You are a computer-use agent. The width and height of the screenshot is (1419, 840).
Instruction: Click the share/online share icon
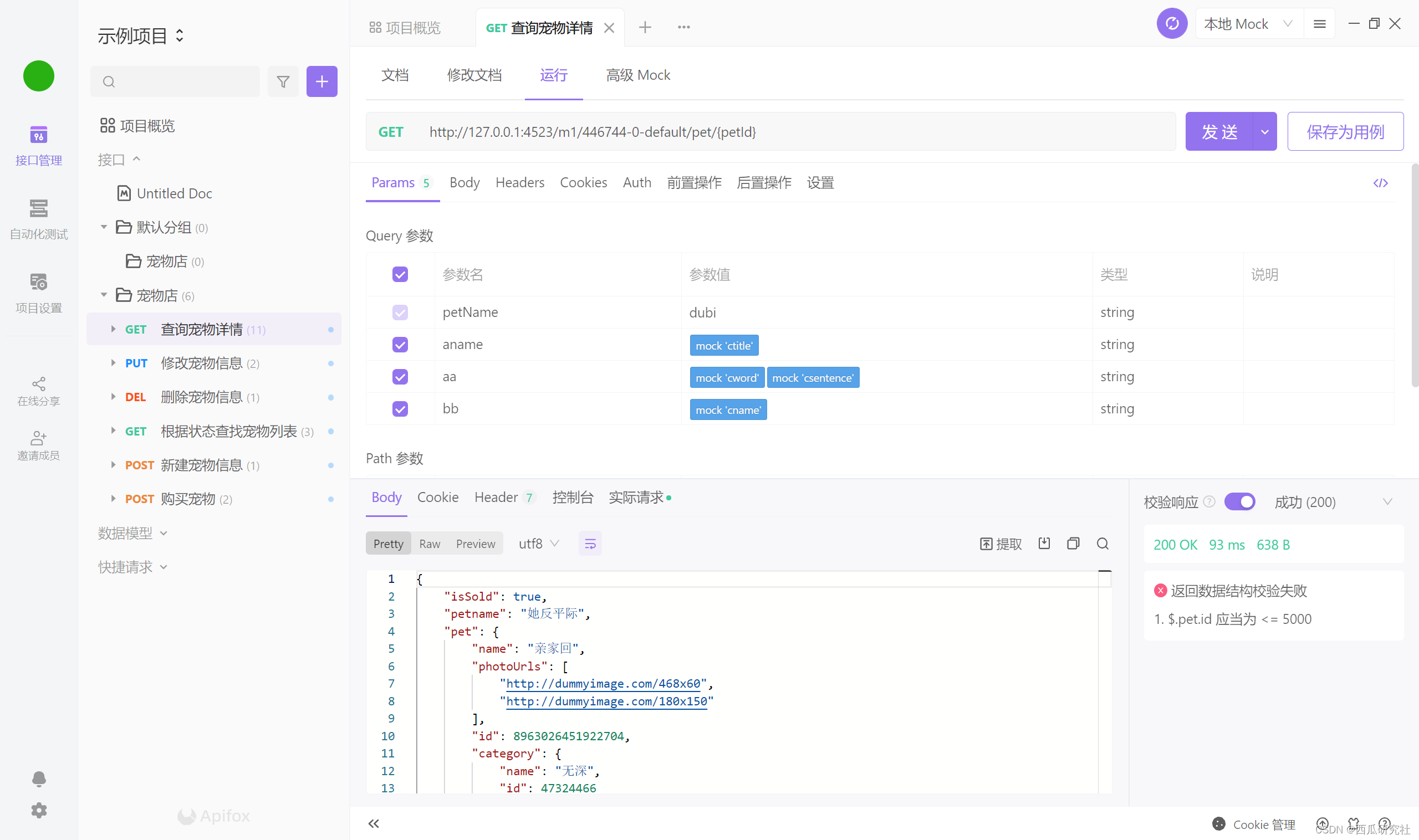coord(38,384)
